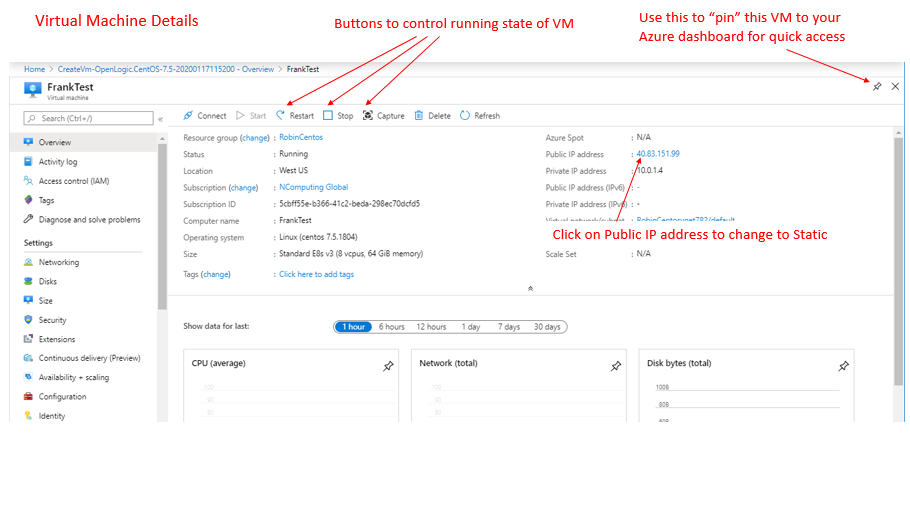Open Diagnose and solve problems
This screenshot has width=910, height=512.
(83, 219)
